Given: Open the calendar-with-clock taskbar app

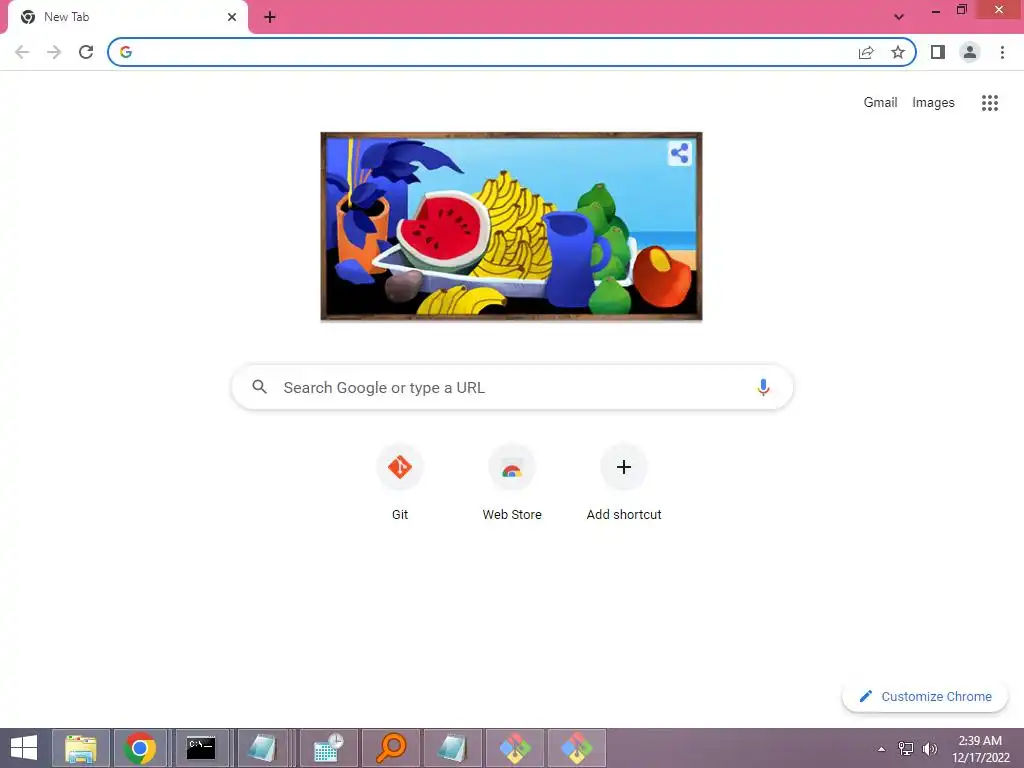Looking at the screenshot, I should (x=328, y=748).
